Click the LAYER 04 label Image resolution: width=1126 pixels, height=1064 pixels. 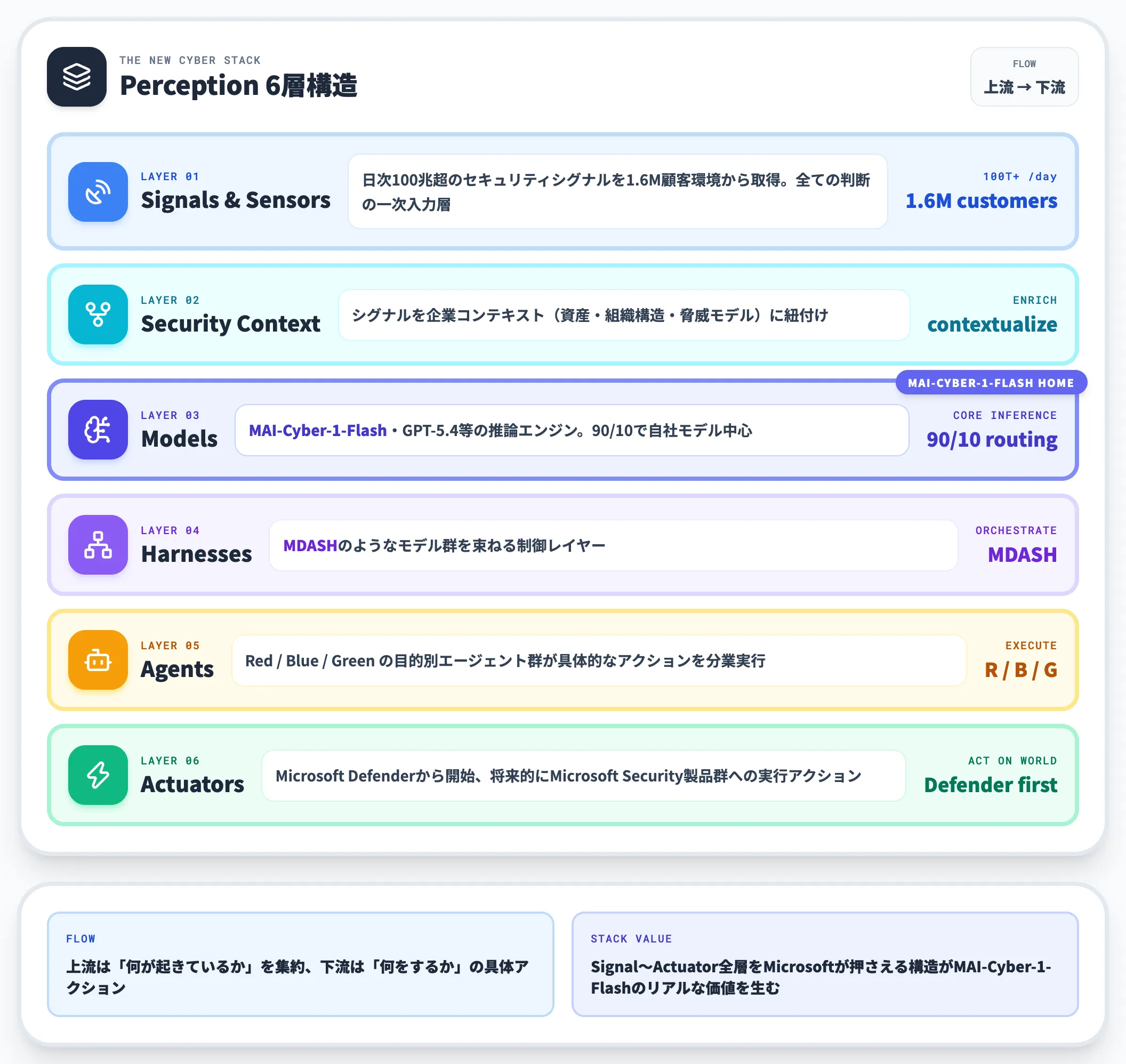pos(170,530)
